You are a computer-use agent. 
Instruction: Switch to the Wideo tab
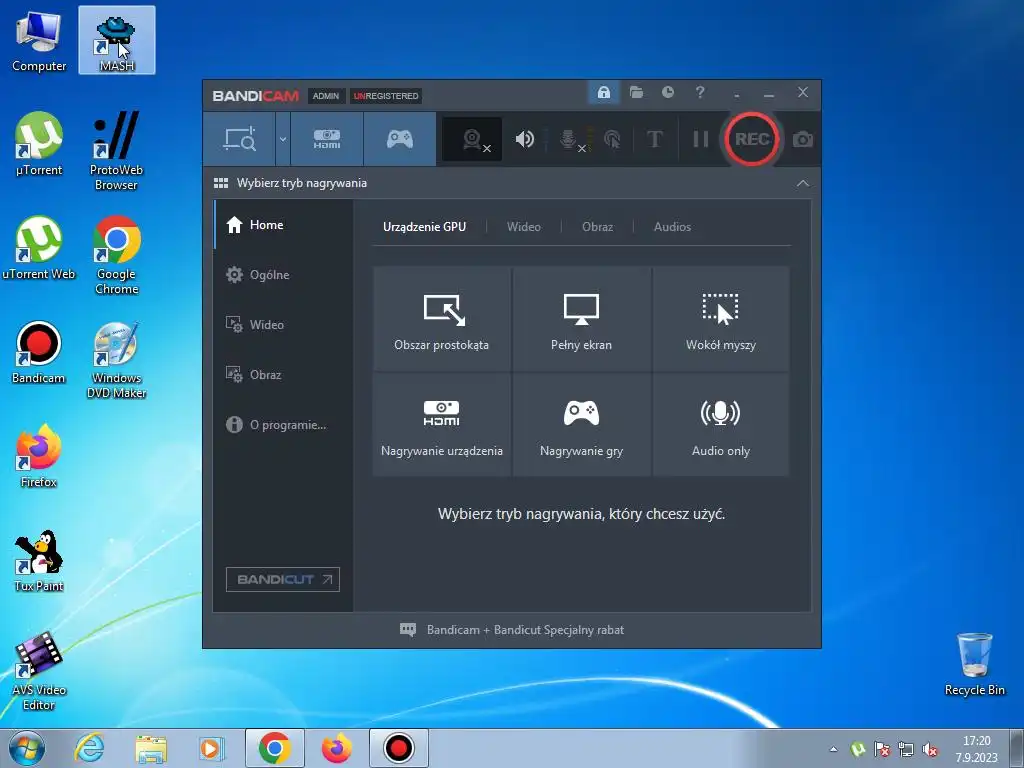click(x=524, y=227)
